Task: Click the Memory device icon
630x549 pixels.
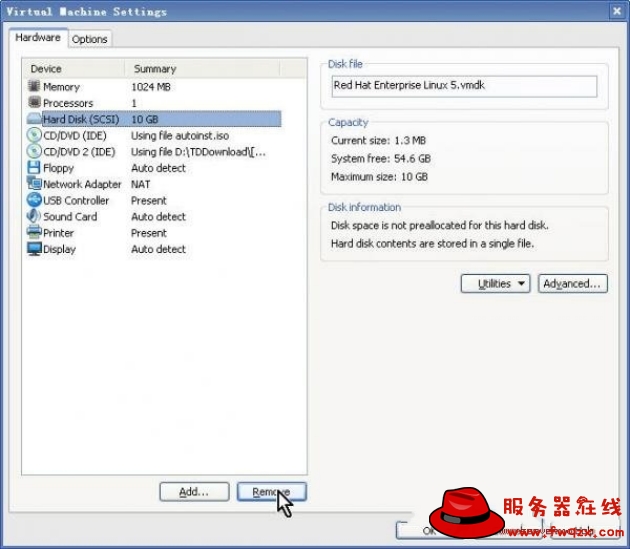Action: (x=34, y=86)
